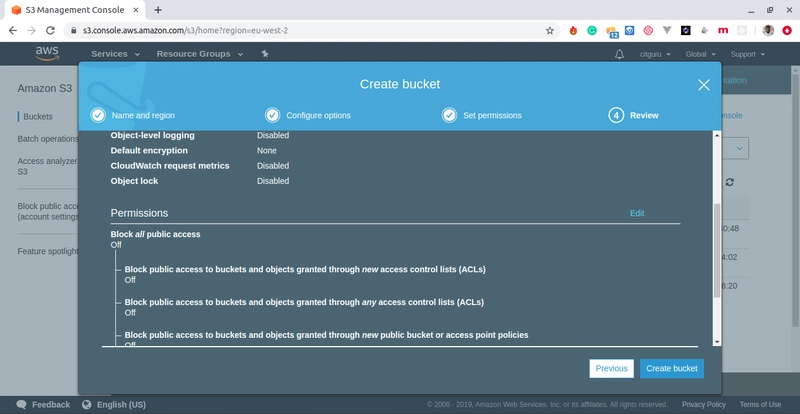Click the 'Default encryption' row label
800x414 pixels.
149,151
